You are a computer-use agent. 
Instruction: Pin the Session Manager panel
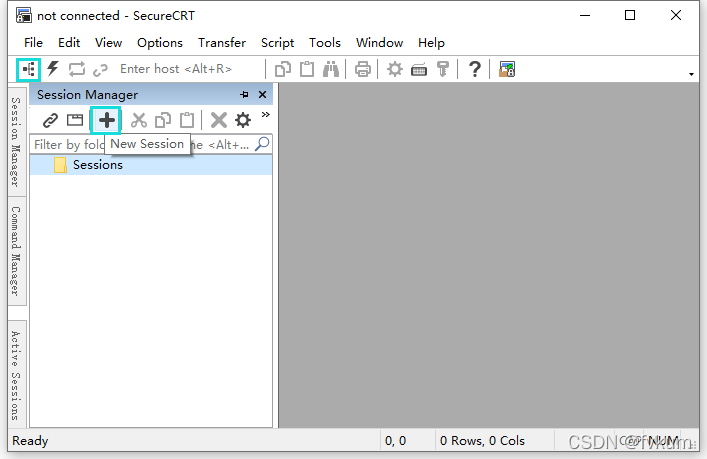[244, 95]
